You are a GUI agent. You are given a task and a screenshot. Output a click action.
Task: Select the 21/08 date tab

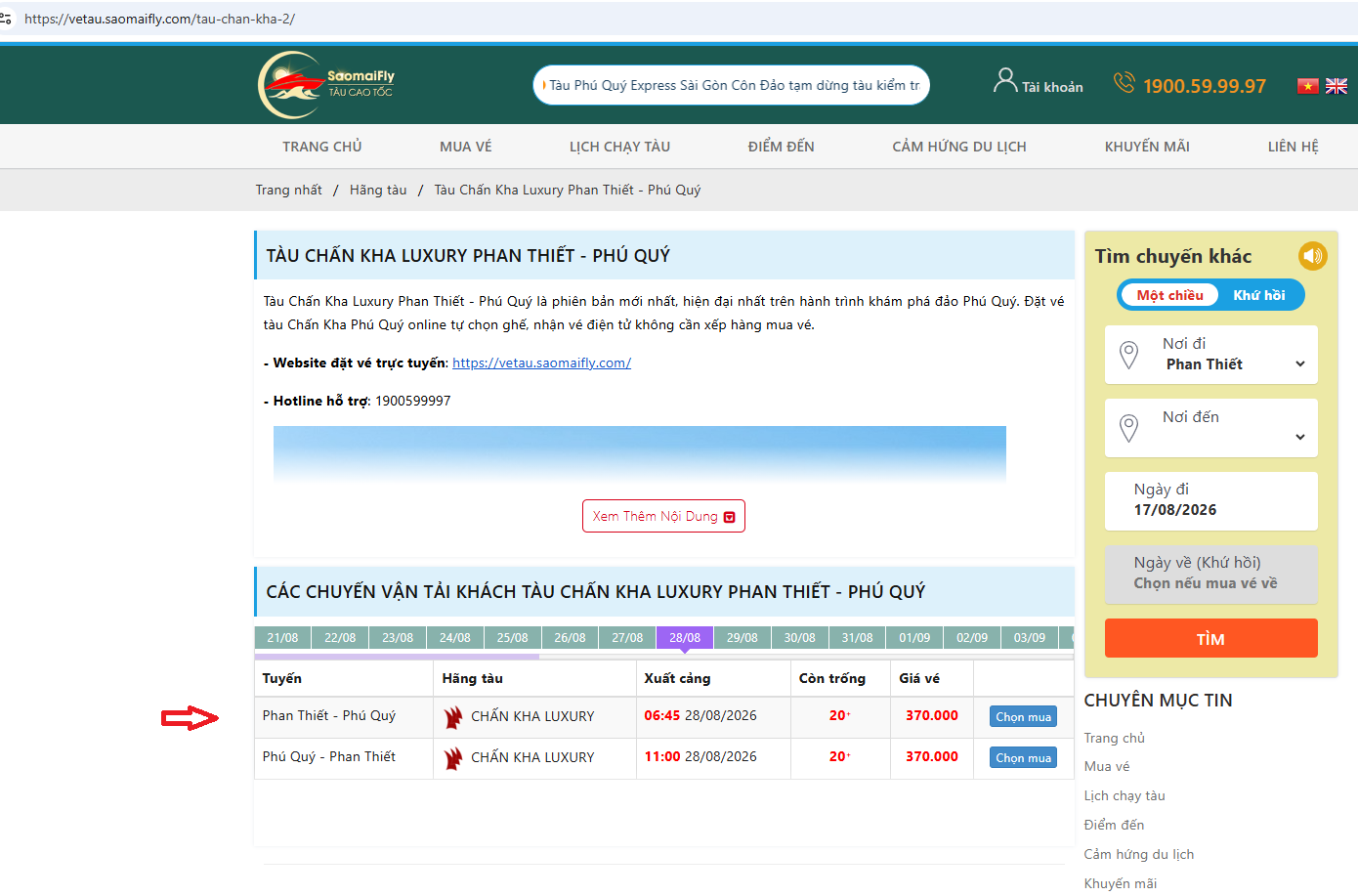point(282,638)
